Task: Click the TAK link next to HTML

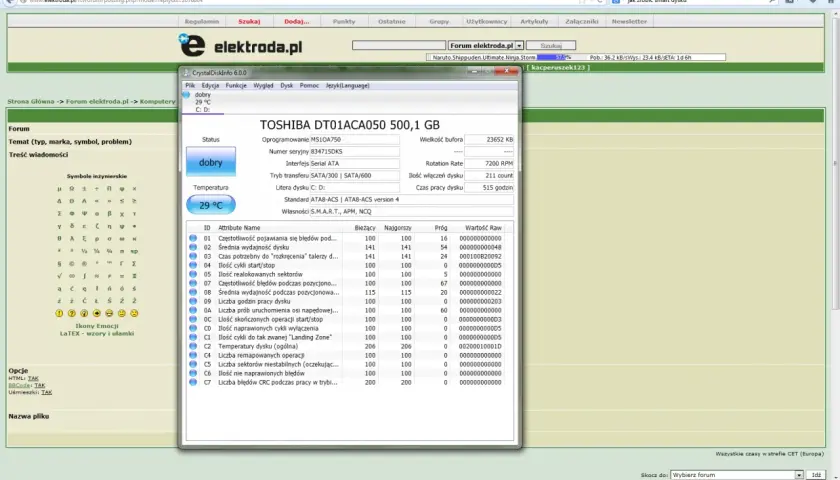Action: pyautogui.click(x=33, y=378)
